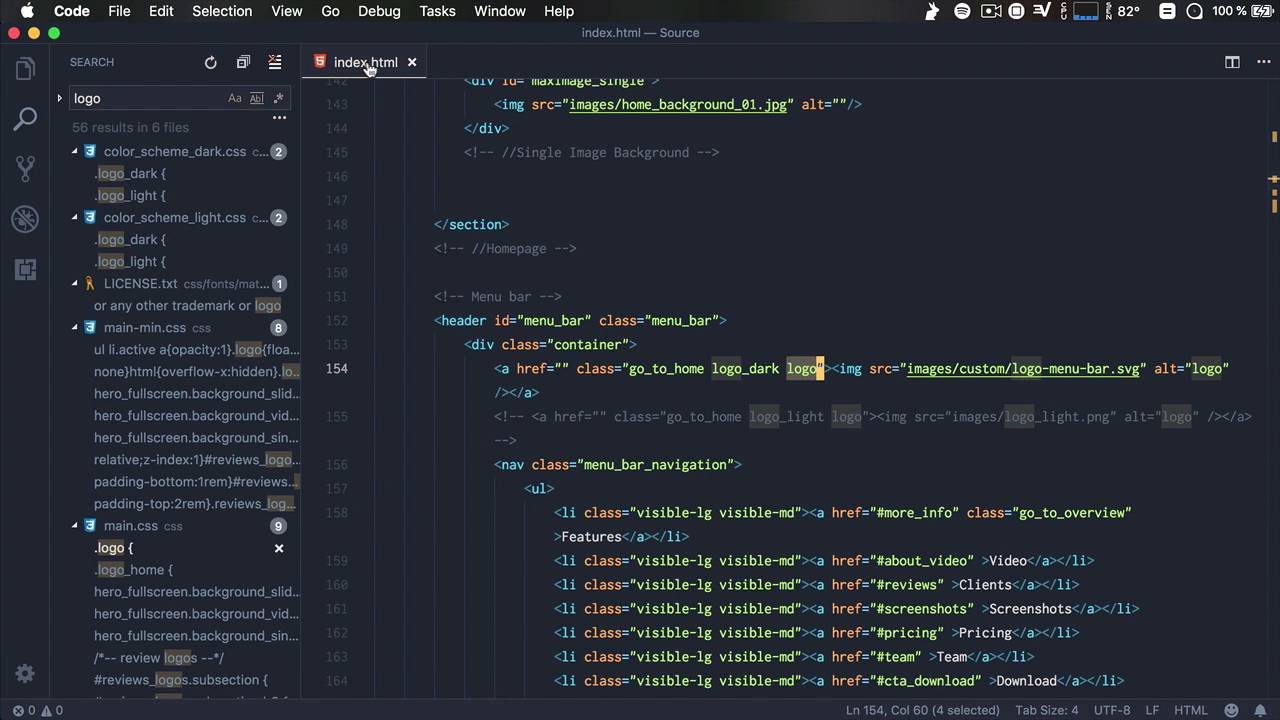
Task: Expand the Replace field arrow
Action: pyautogui.click(x=59, y=98)
